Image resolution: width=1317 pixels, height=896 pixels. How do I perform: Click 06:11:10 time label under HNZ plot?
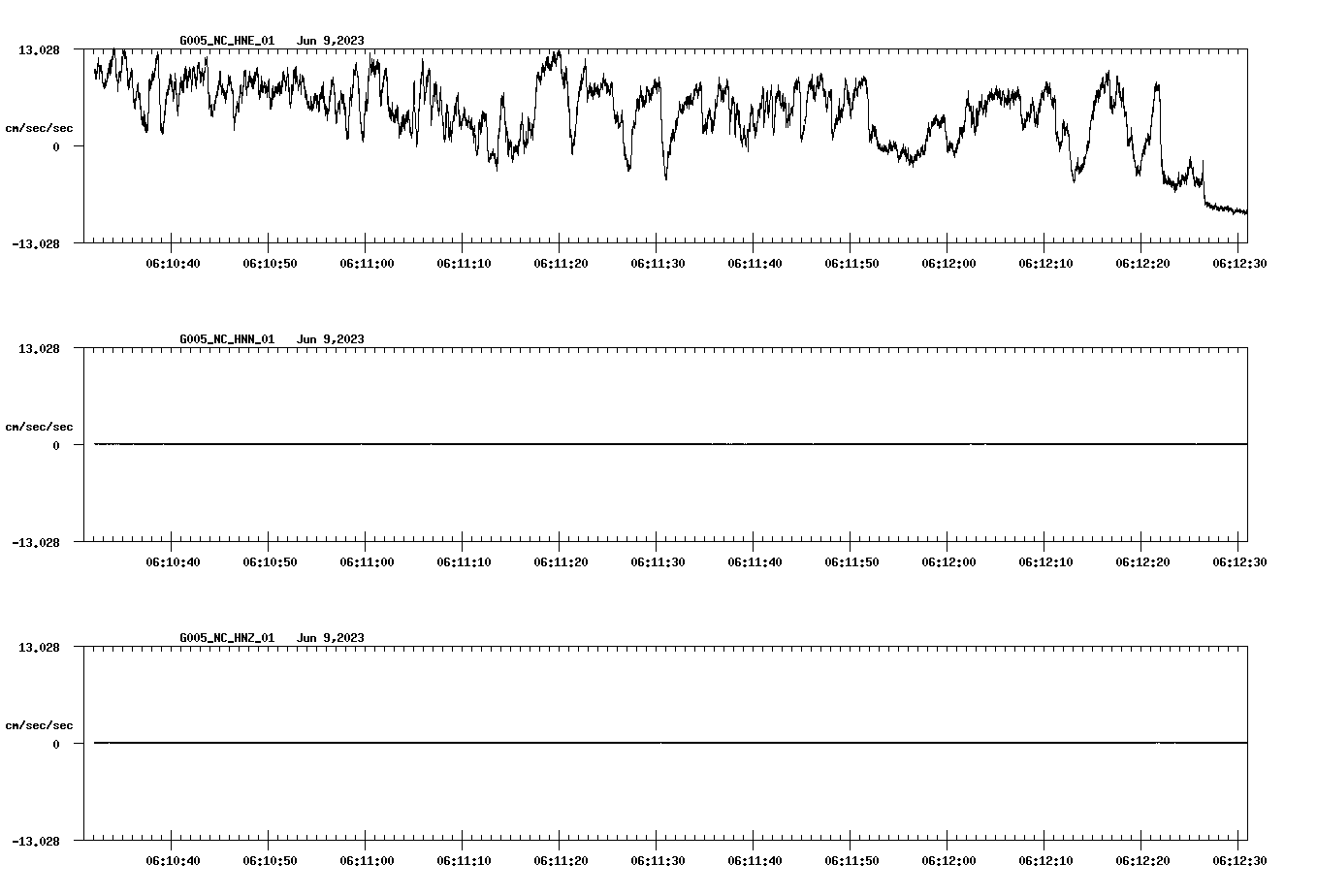point(465,861)
